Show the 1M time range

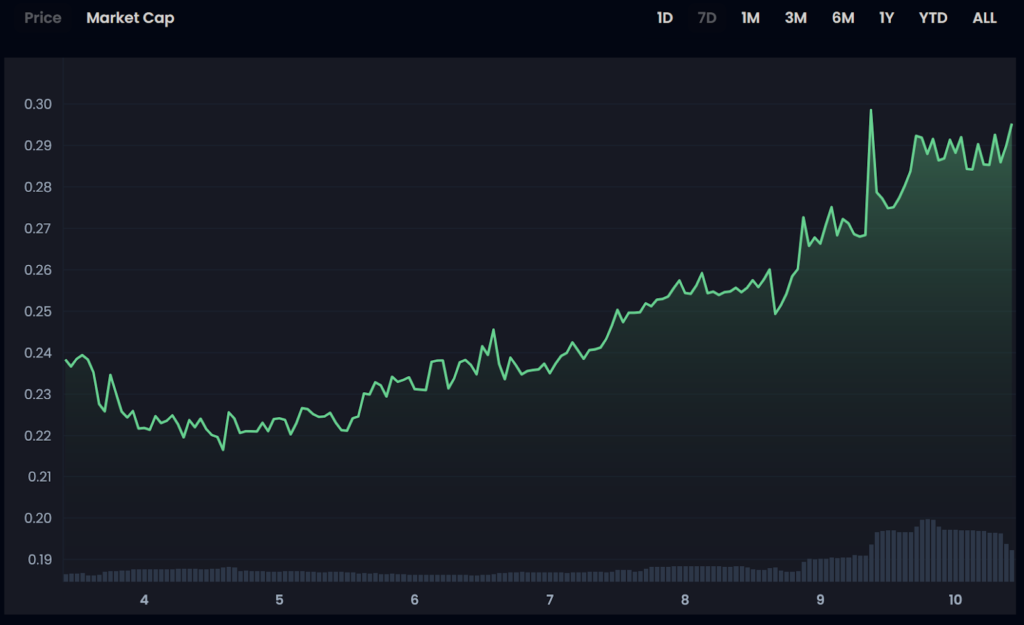pos(750,18)
